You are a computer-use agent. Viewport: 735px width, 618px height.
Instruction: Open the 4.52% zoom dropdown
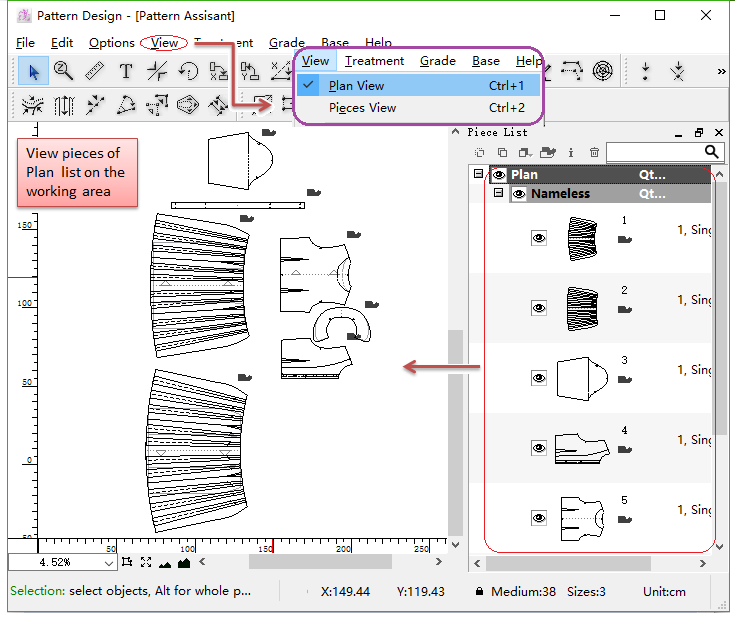109,562
